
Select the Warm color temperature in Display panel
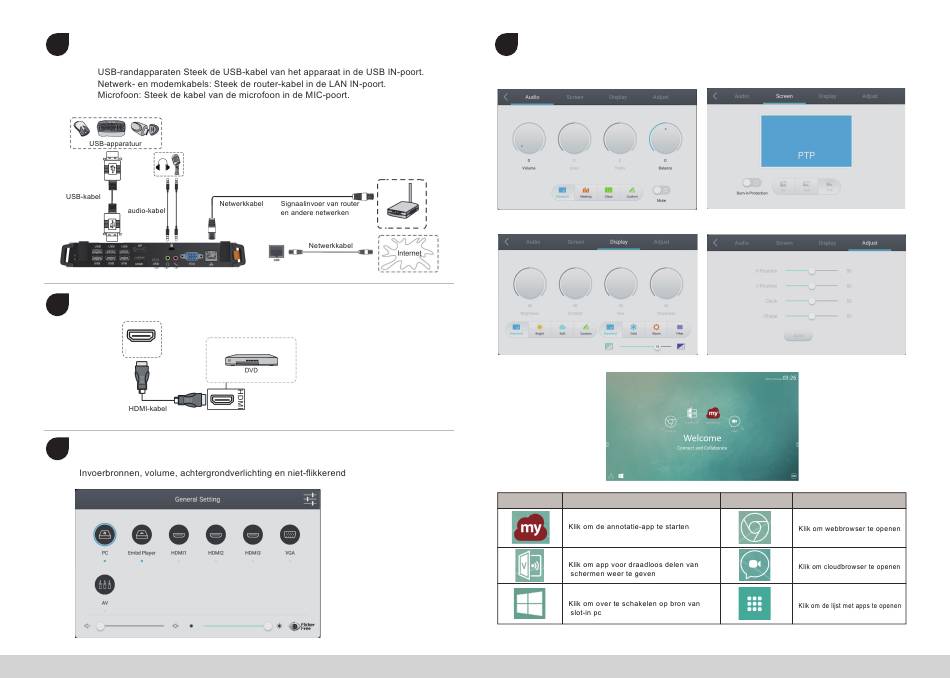click(656, 330)
